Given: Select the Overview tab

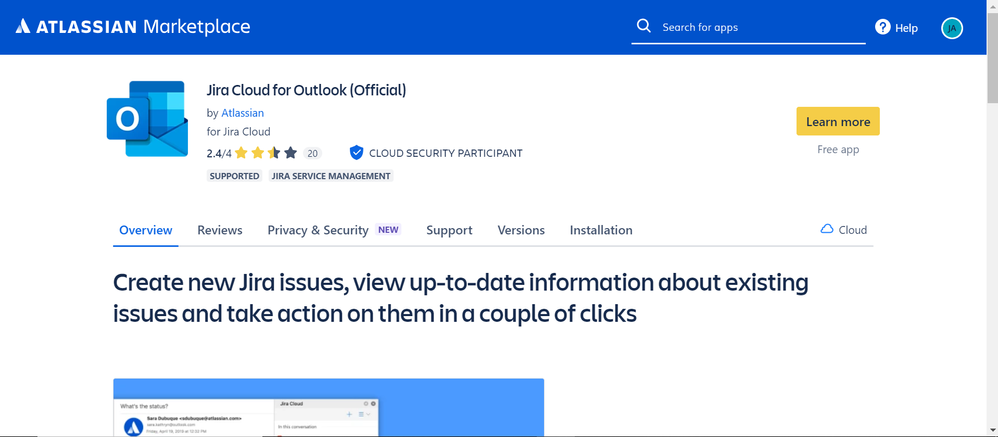Looking at the screenshot, I should 146,230.
